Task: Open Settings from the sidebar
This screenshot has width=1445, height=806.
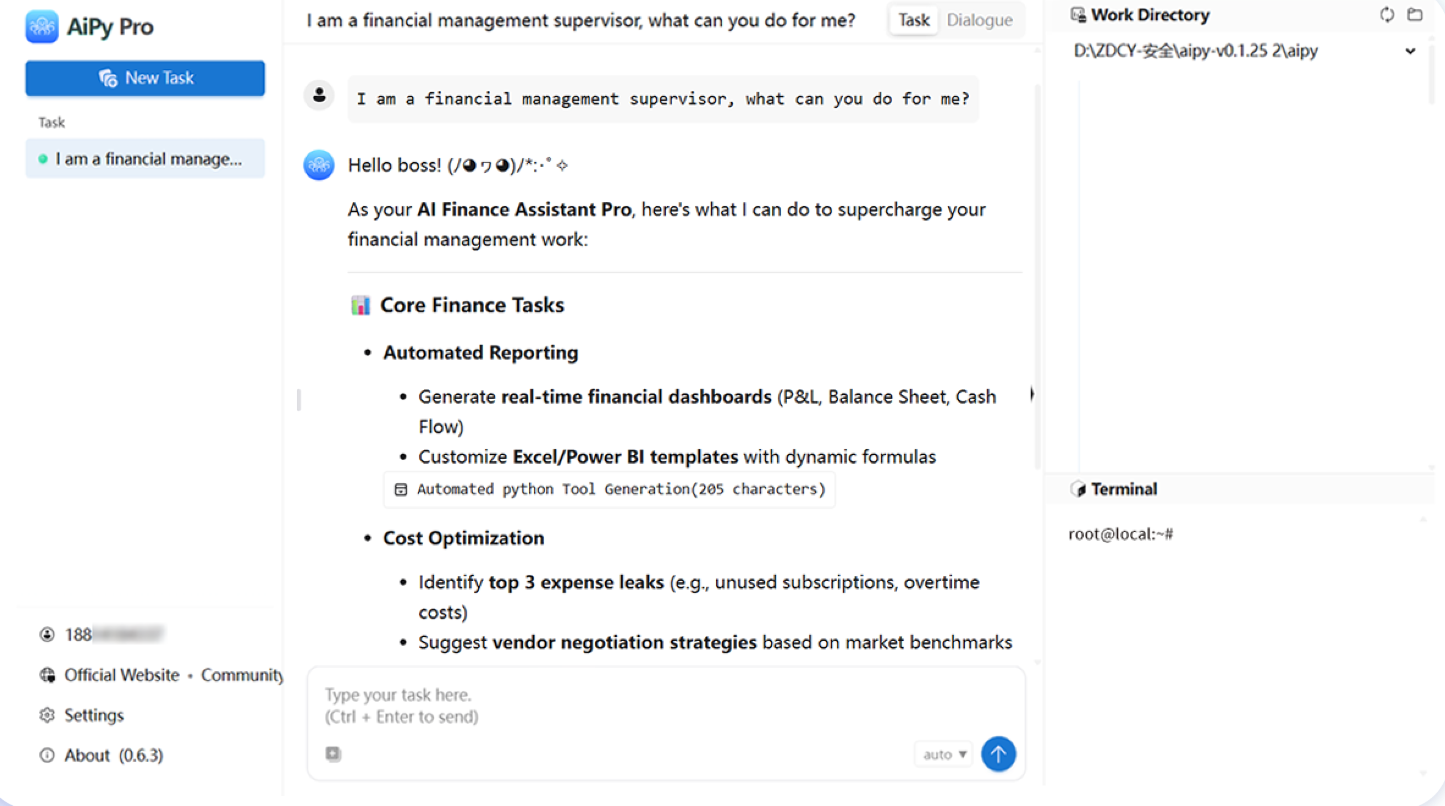Action: [x=82, y=715]
